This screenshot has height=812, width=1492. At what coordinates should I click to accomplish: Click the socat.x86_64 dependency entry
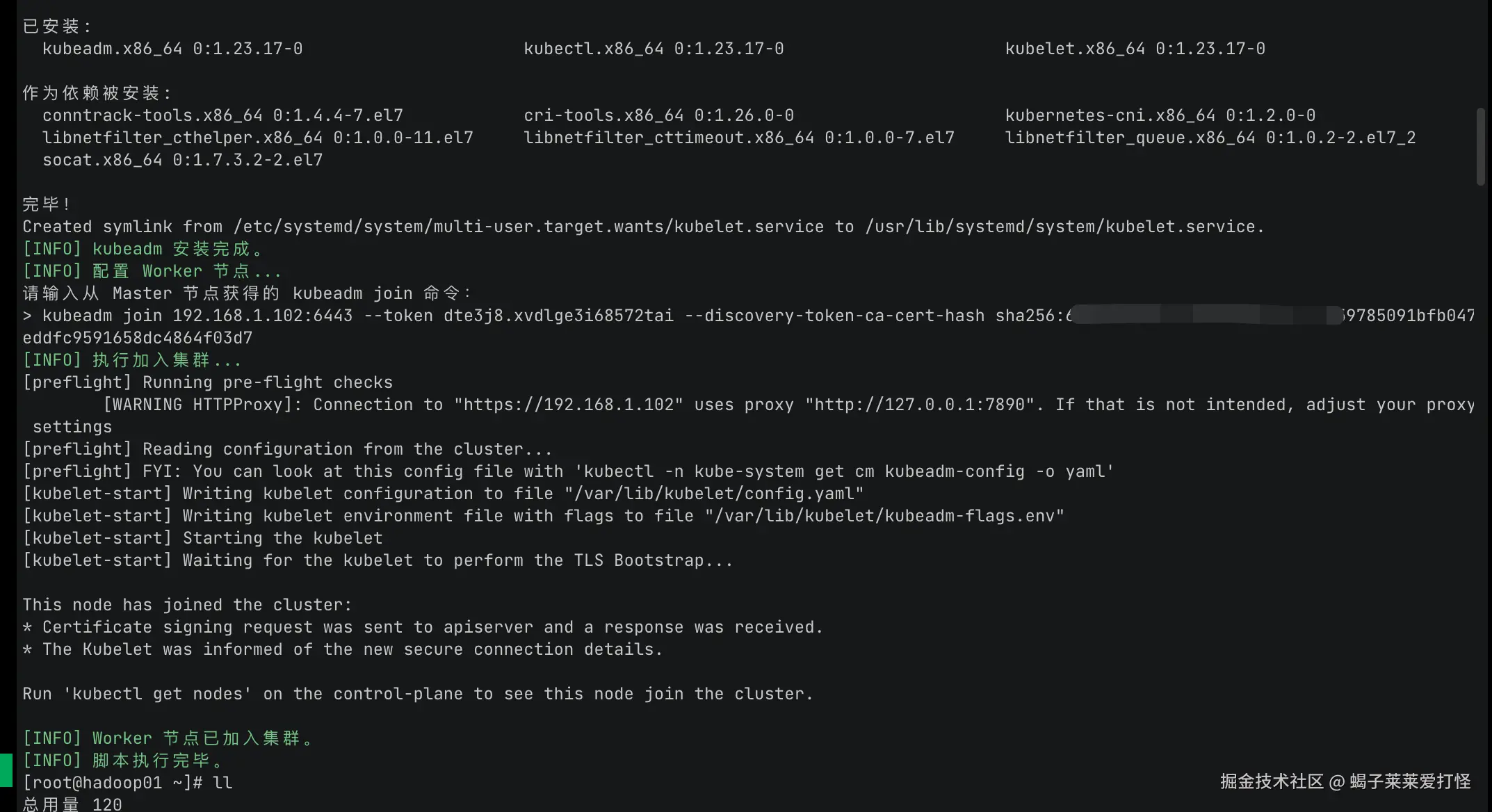coord(102,160)
